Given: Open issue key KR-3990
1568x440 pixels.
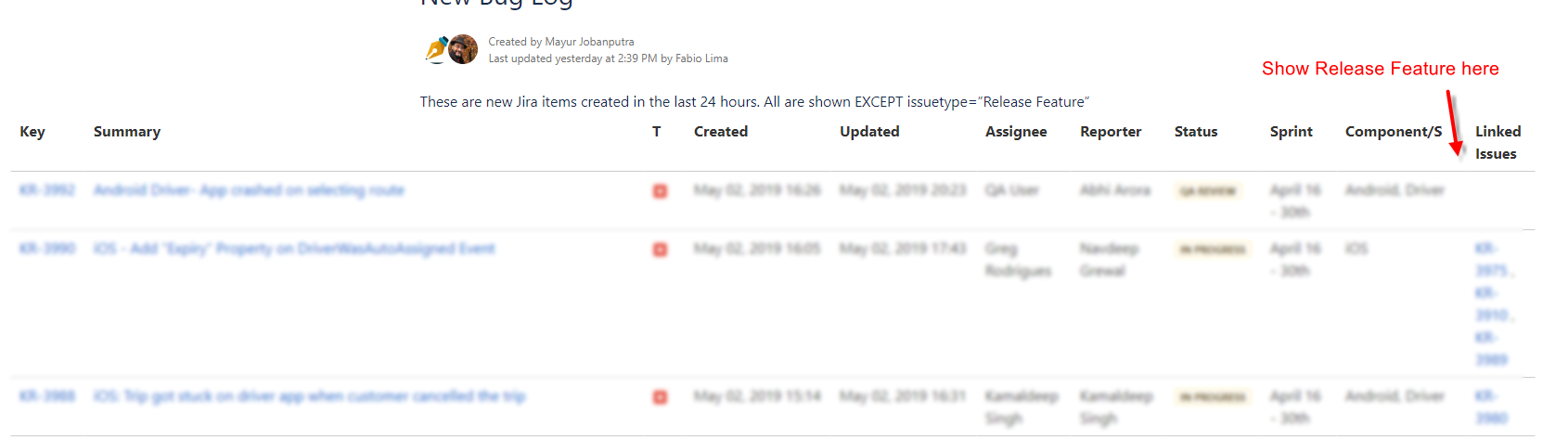Looking at the screenshot, I should (46, 249).
